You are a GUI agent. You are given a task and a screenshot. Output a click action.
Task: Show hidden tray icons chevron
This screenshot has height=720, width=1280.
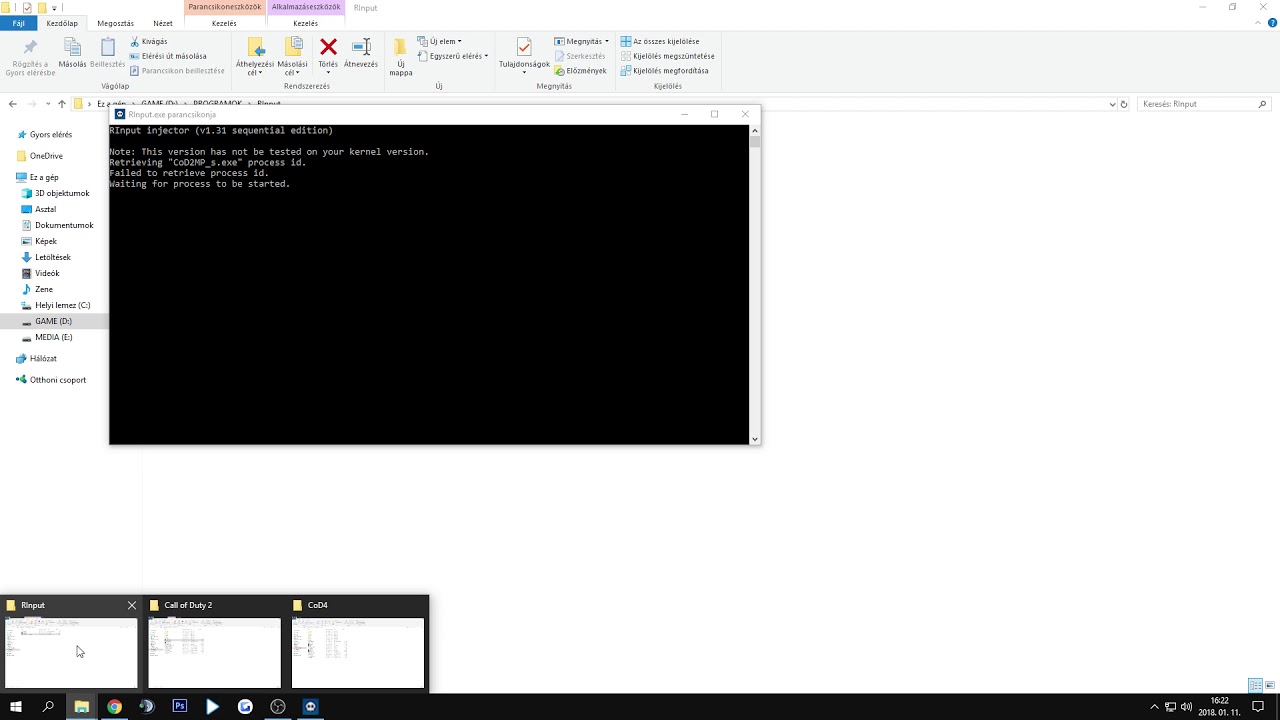(1154, 706)
